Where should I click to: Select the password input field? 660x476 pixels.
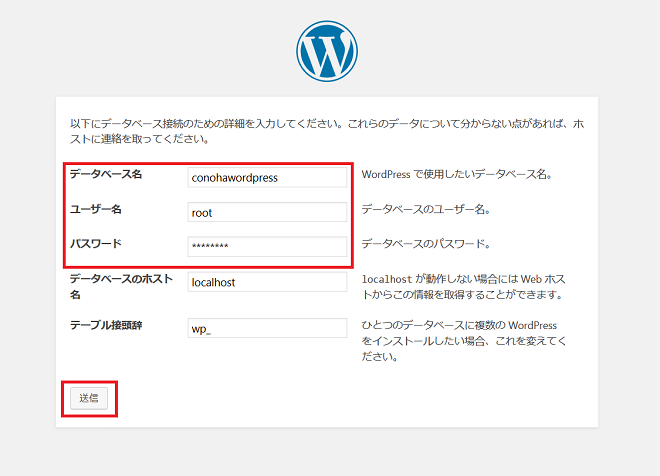click(x=267, y=246)
